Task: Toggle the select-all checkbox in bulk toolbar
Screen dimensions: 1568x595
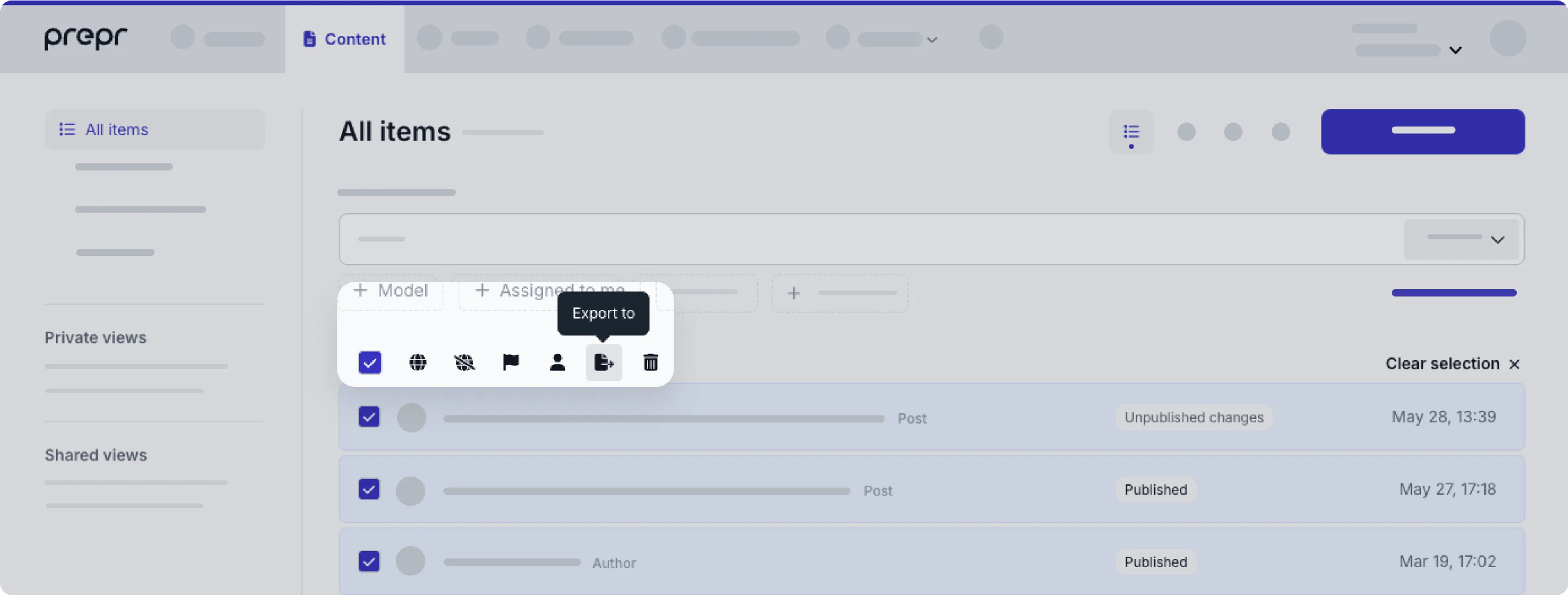Action: pyautogui.click(x=370, y=363)
